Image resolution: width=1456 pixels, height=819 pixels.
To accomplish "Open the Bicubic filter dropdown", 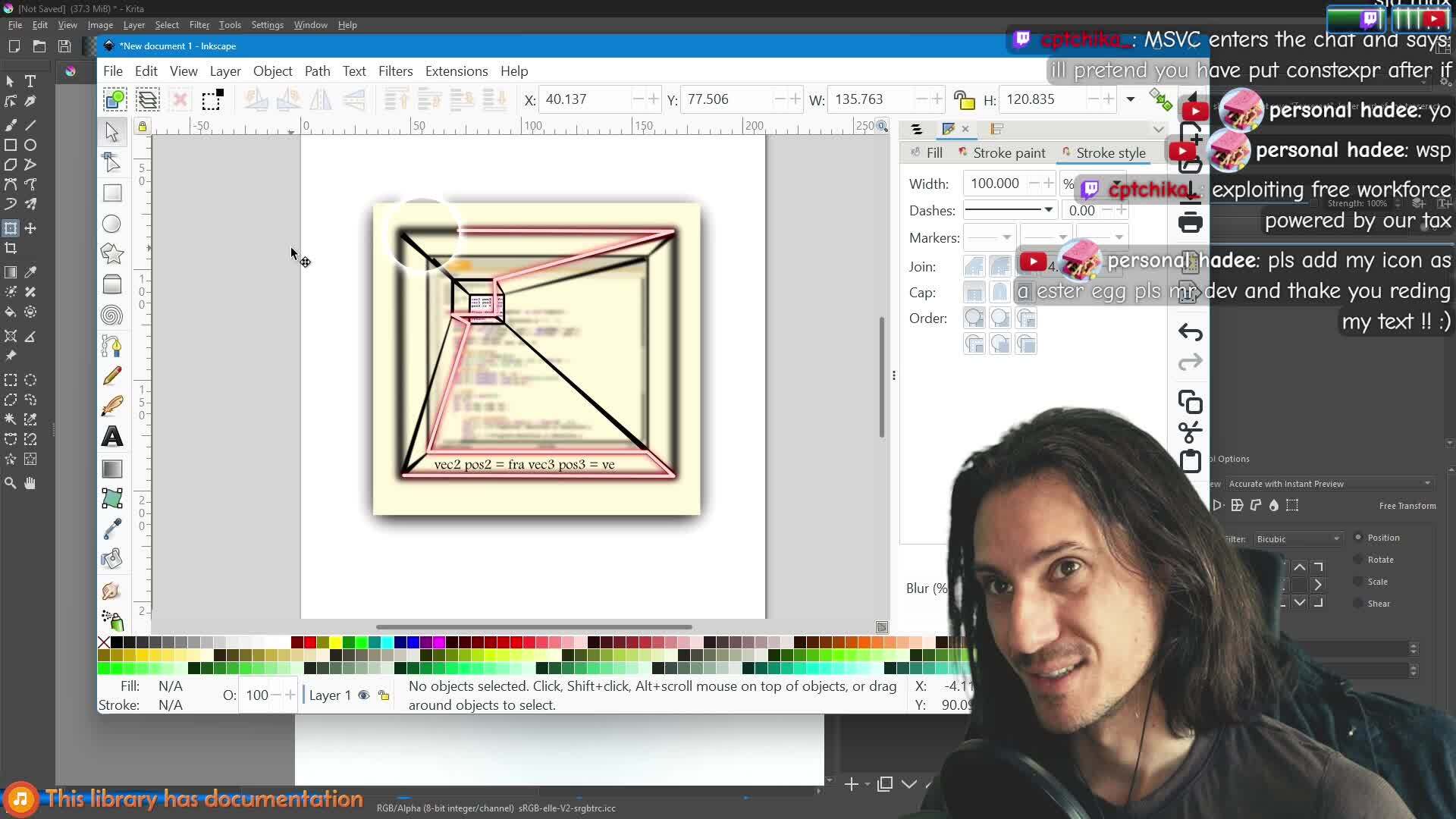I will click(1298, 538).
